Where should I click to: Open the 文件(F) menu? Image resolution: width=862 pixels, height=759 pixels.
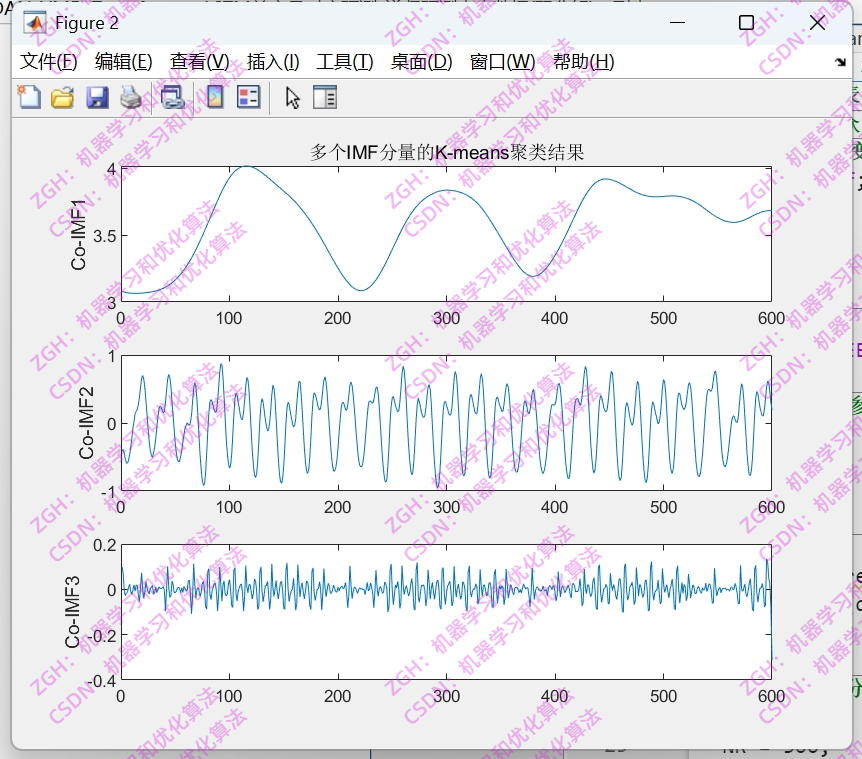click(x=48, y=62)
